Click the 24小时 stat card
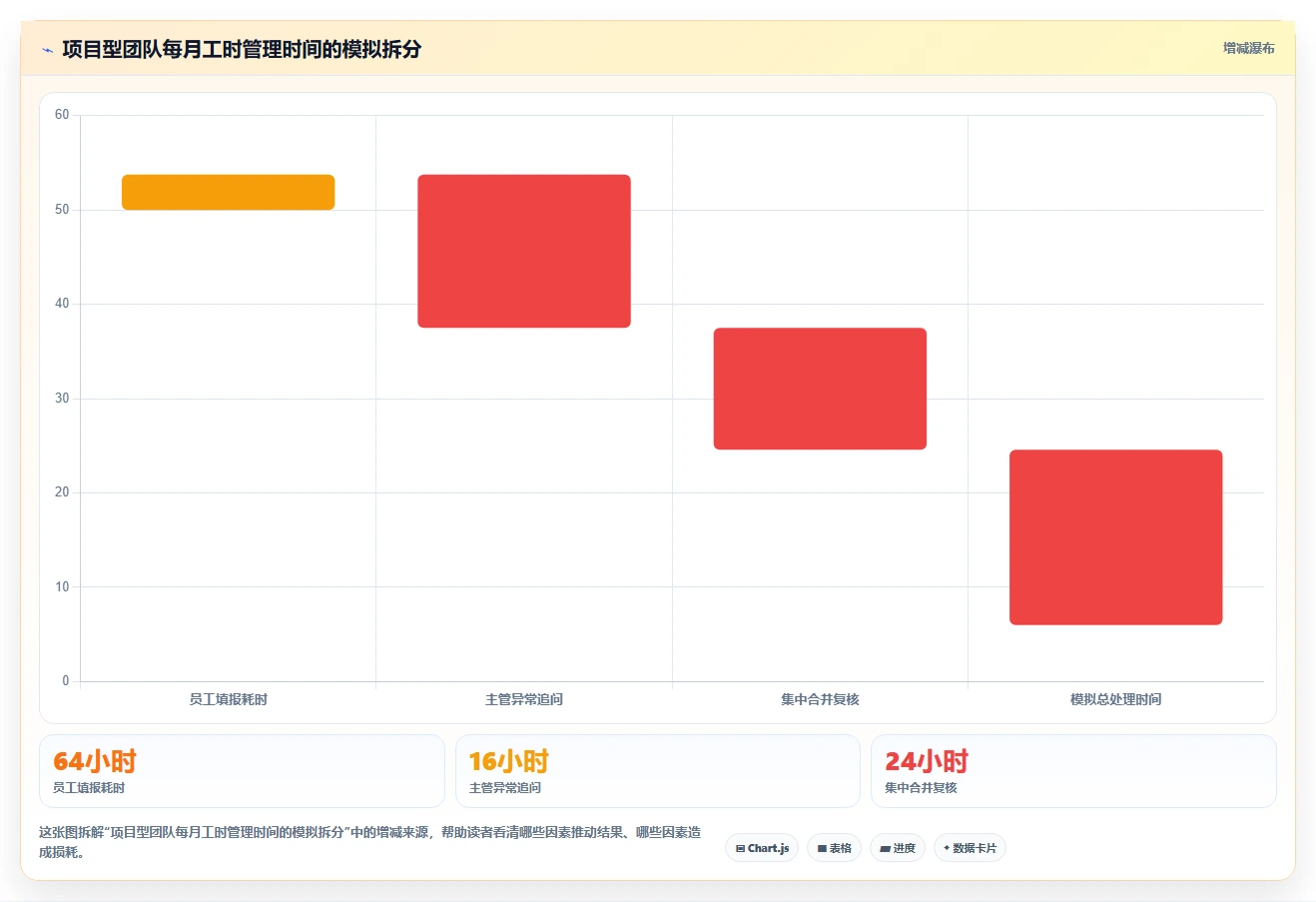This screenshot has height=902, width=1316. tap(1073, 771)
